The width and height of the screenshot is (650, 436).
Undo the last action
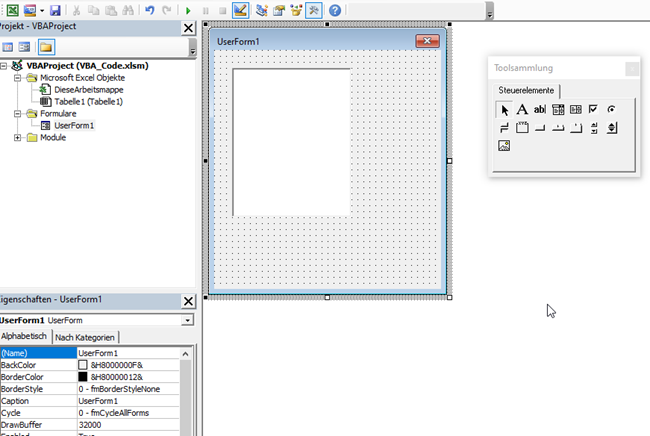(x=150, y=10)
